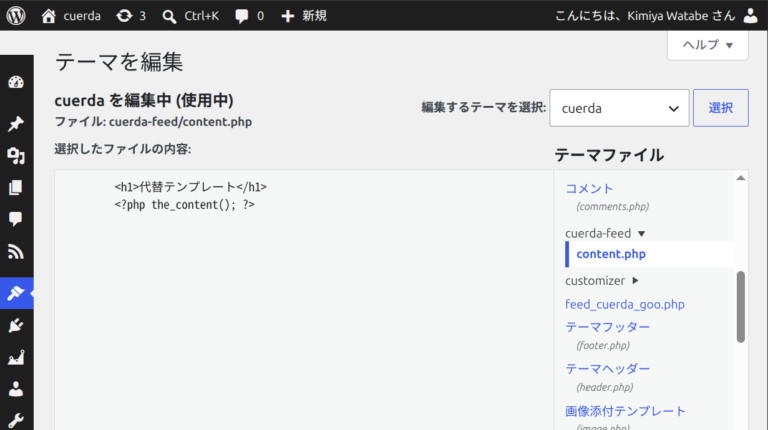768x430 pixels.
Task: Open the Users sidebar icon
Action: 16,389
